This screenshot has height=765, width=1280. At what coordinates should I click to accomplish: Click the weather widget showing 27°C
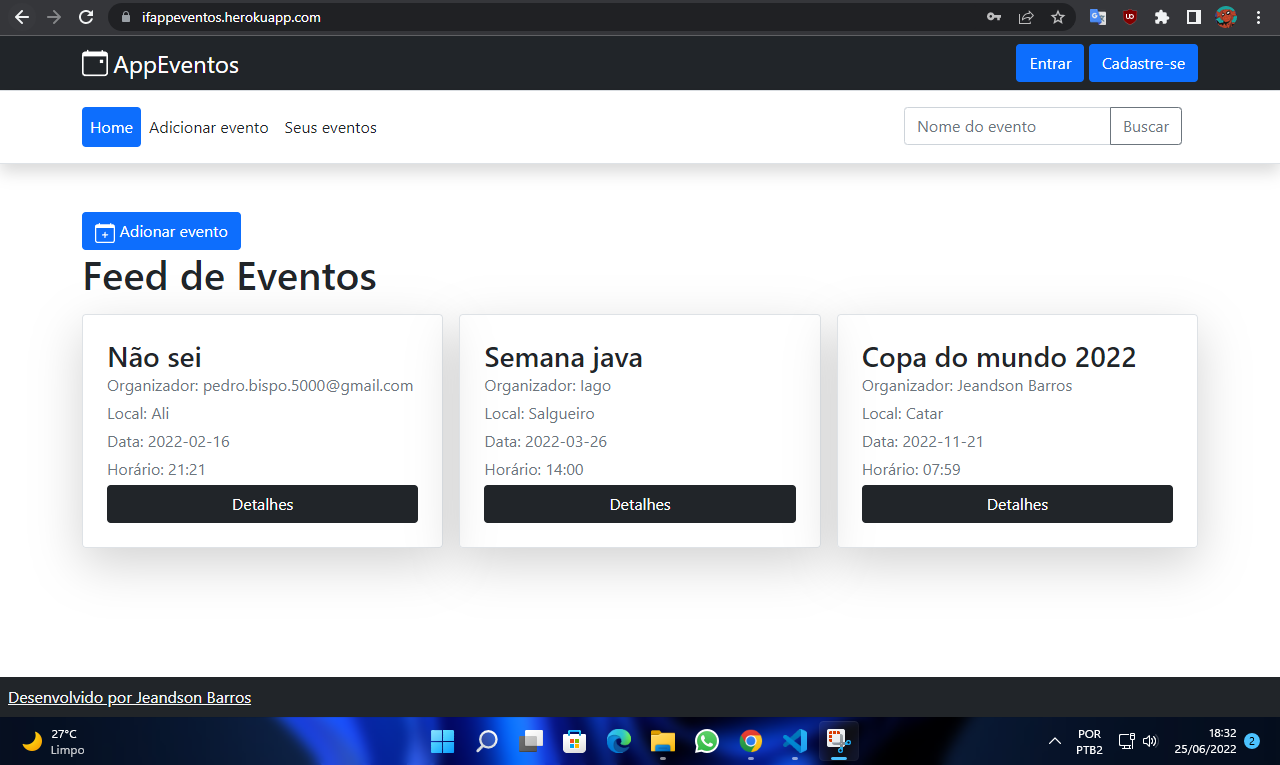click(50, 741)
